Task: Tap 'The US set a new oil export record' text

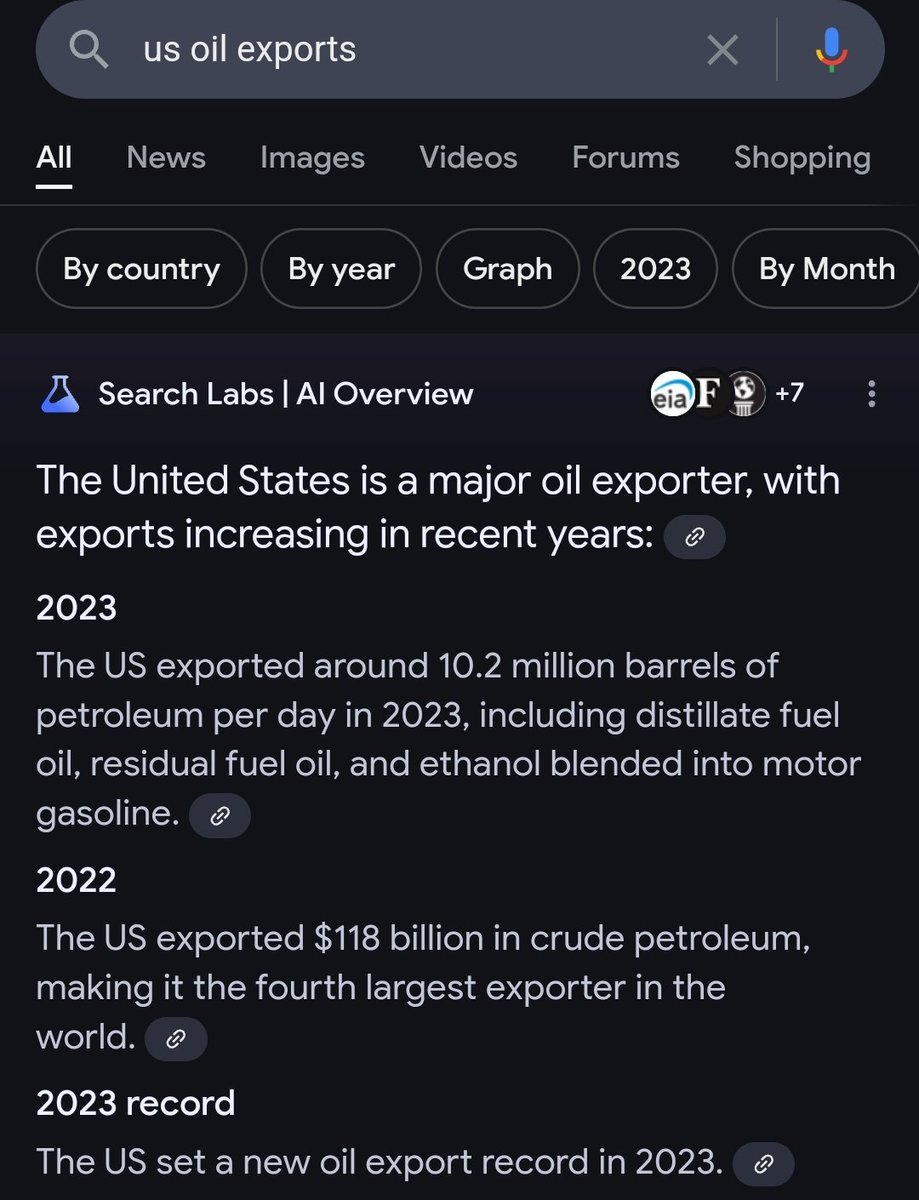Action: coord(379,1163)
